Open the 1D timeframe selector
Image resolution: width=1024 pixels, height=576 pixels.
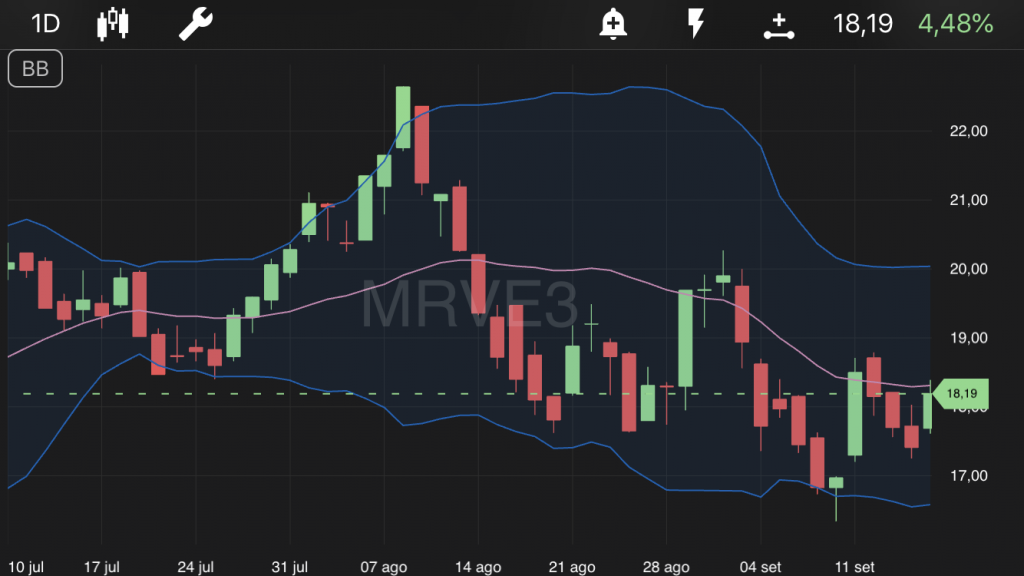click(46, 24)
